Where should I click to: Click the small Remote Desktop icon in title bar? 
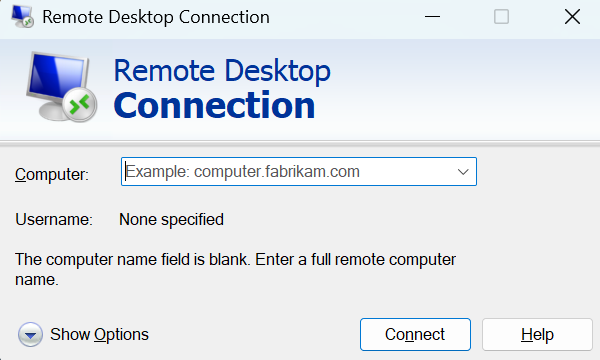(x=22, y=17)
